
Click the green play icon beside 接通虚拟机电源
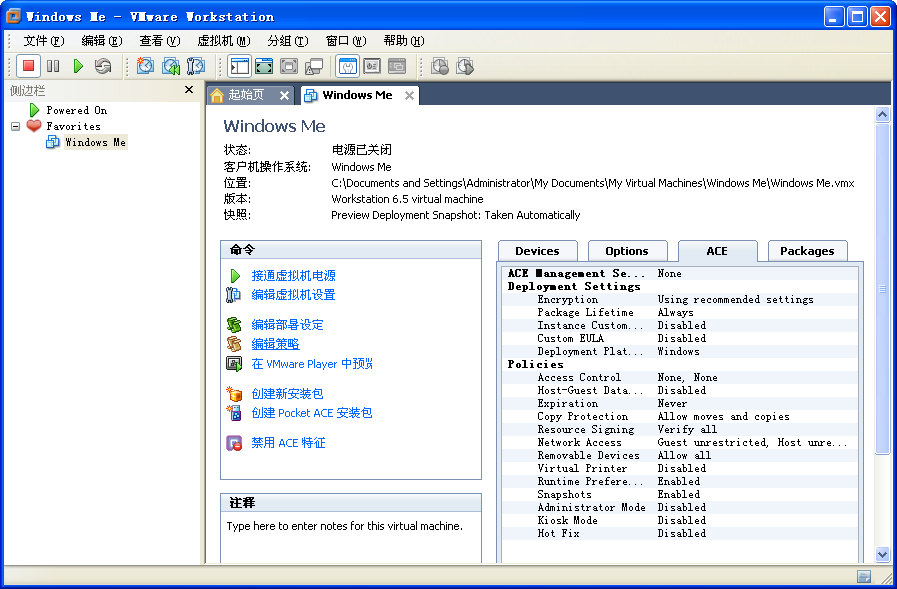[235, 276]
